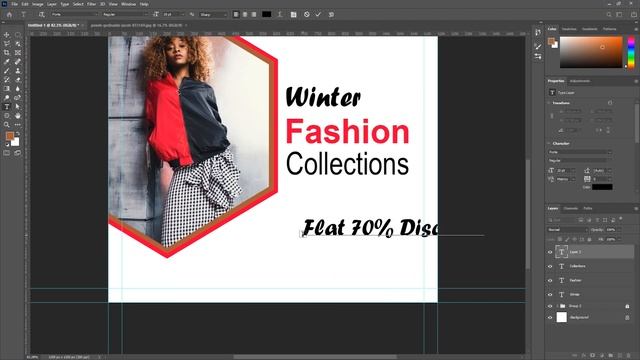Collapse the Character section in Properties
Screen dimensions: 640x360
pos(549,143)
